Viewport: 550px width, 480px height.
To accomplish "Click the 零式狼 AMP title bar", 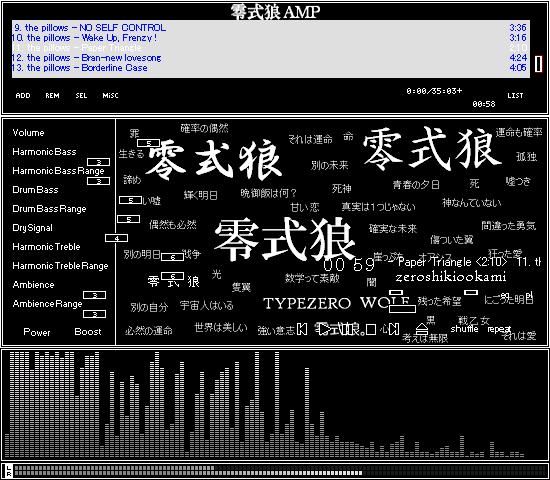I will pyautogui.click(x=275, y=12).
